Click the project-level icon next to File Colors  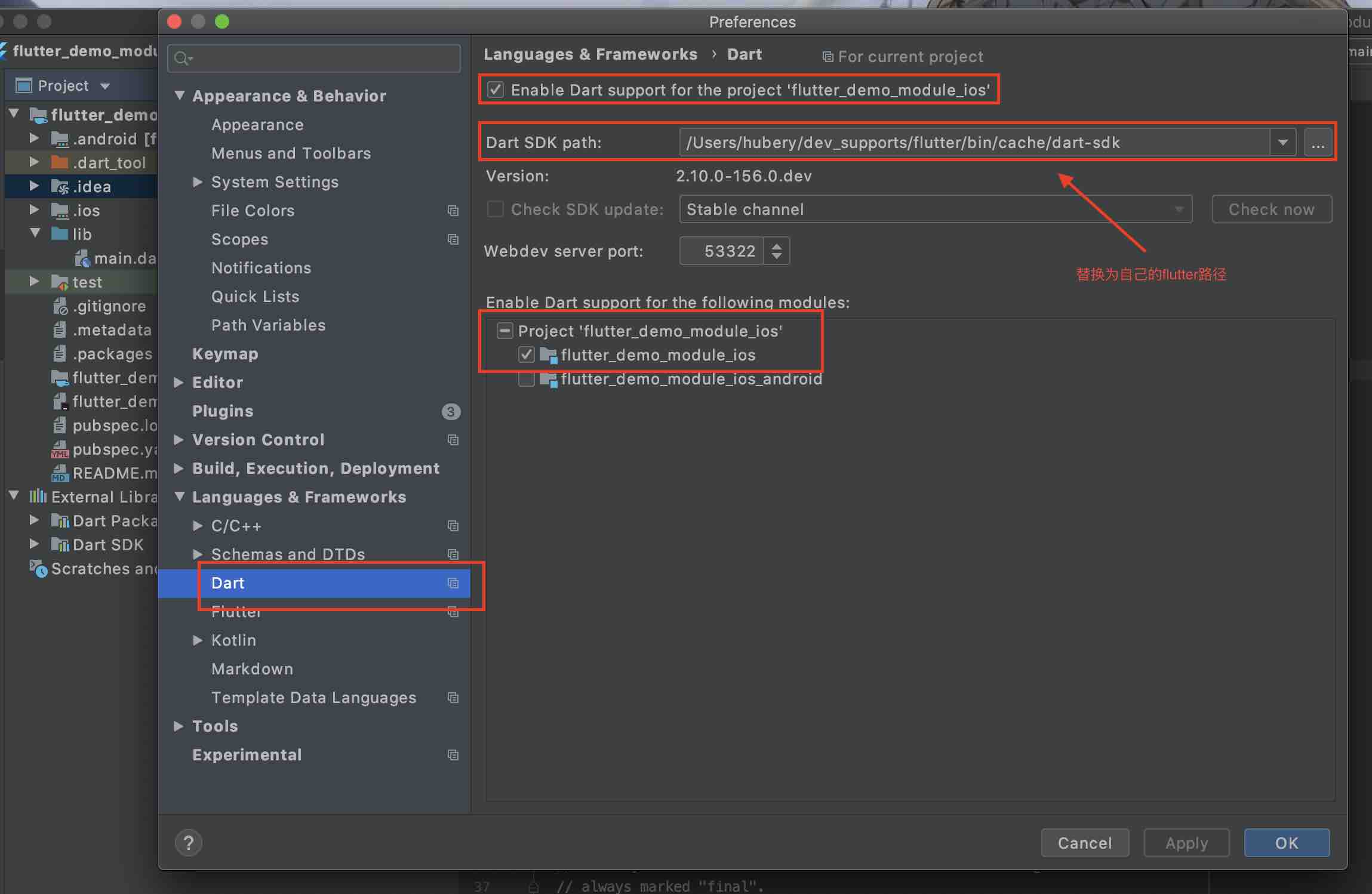click(453, 211)
